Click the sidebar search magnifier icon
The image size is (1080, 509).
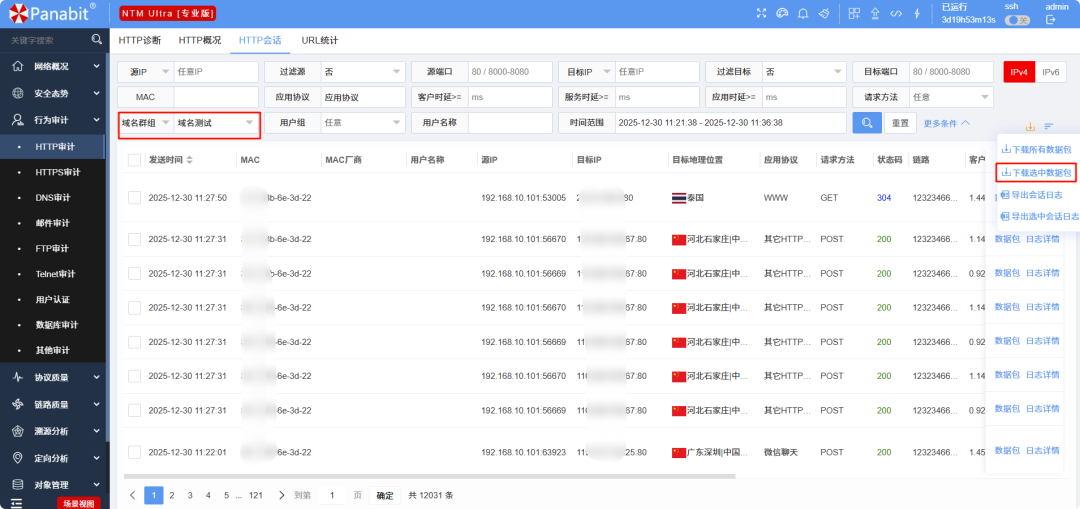96,40
